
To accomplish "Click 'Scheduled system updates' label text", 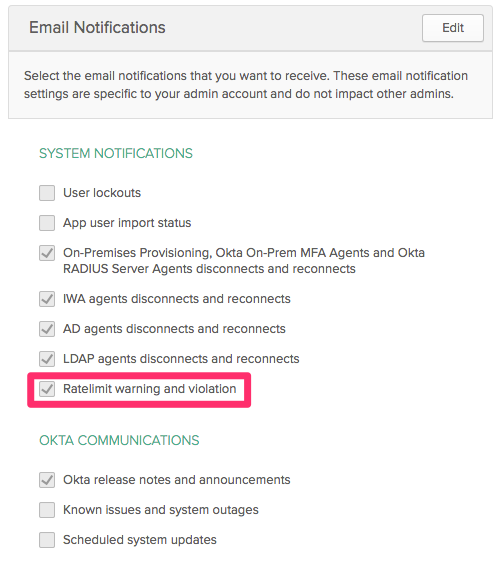I will tap(140, 540).
